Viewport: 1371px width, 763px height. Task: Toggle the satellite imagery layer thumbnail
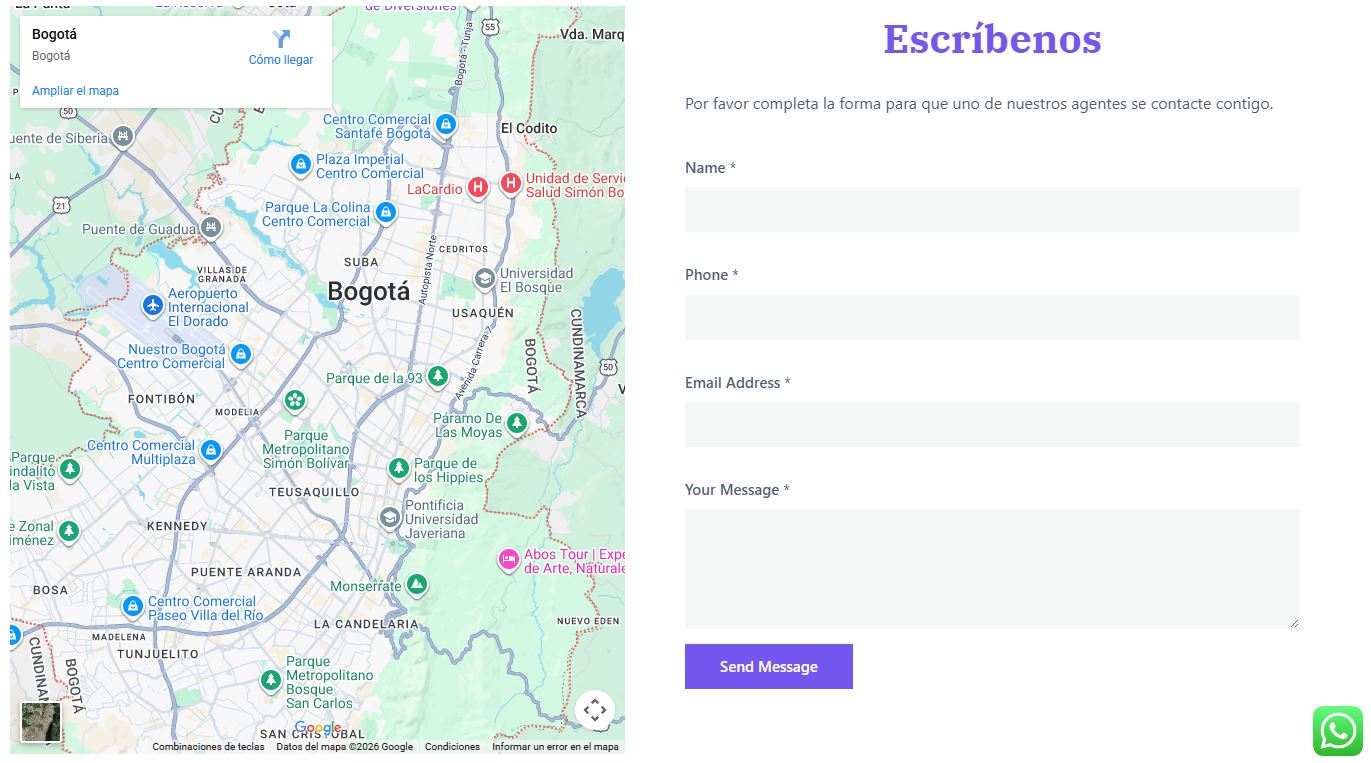(x=41, y=722)
